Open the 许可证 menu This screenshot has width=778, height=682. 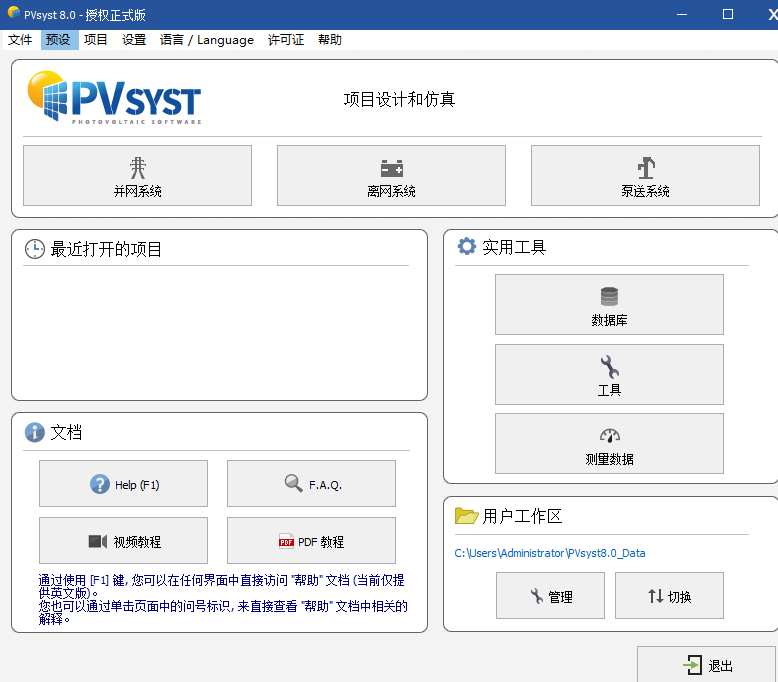click(286, 40)
